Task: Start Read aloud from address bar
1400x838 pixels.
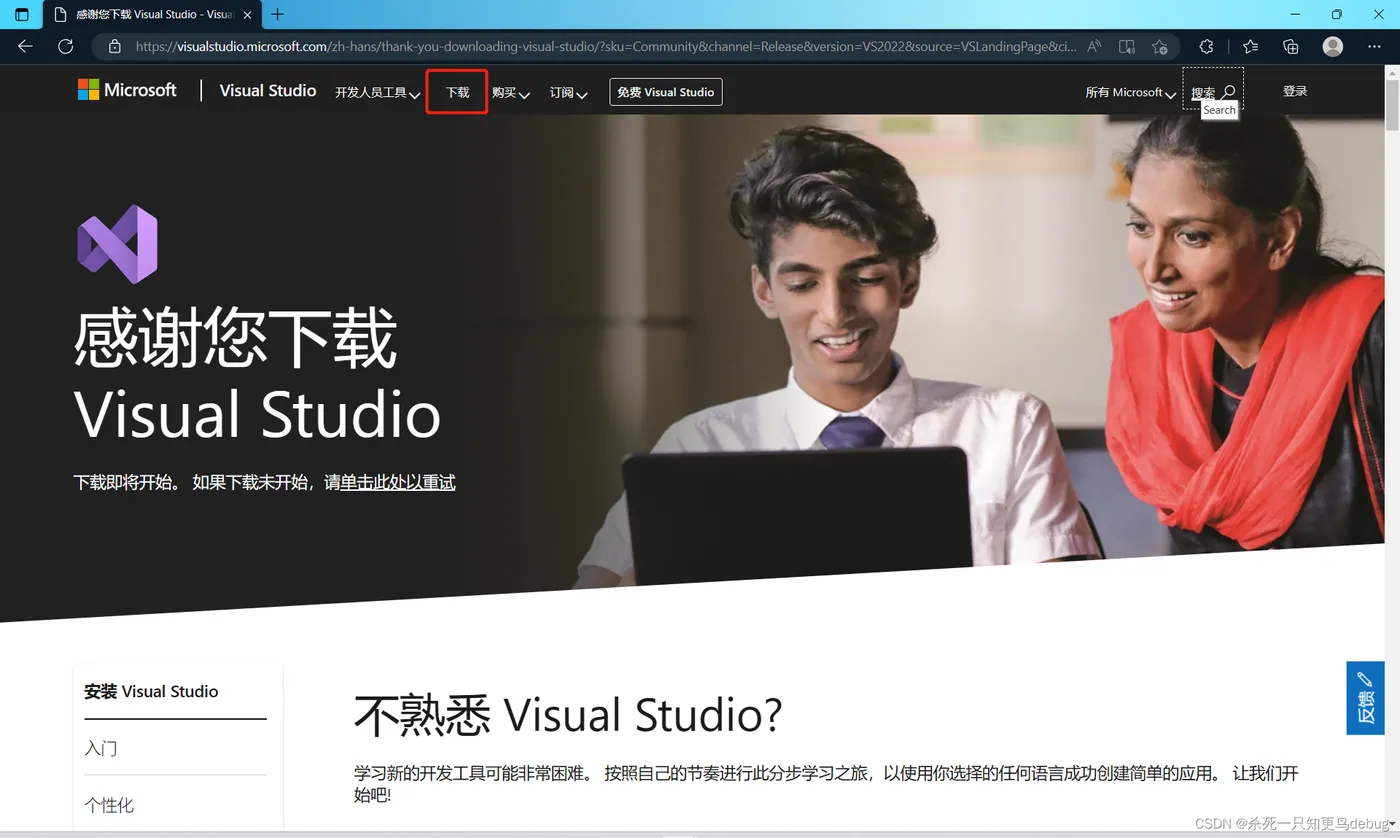Action: pyautogui.click(x=1094, y=46)
